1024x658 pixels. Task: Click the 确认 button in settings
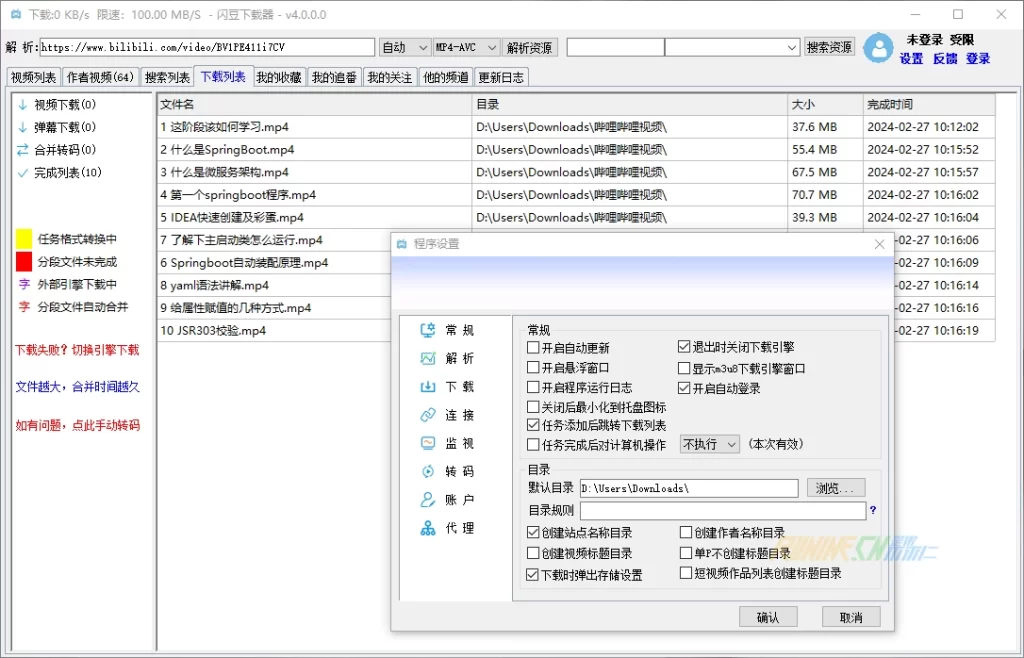click(767, 617)
